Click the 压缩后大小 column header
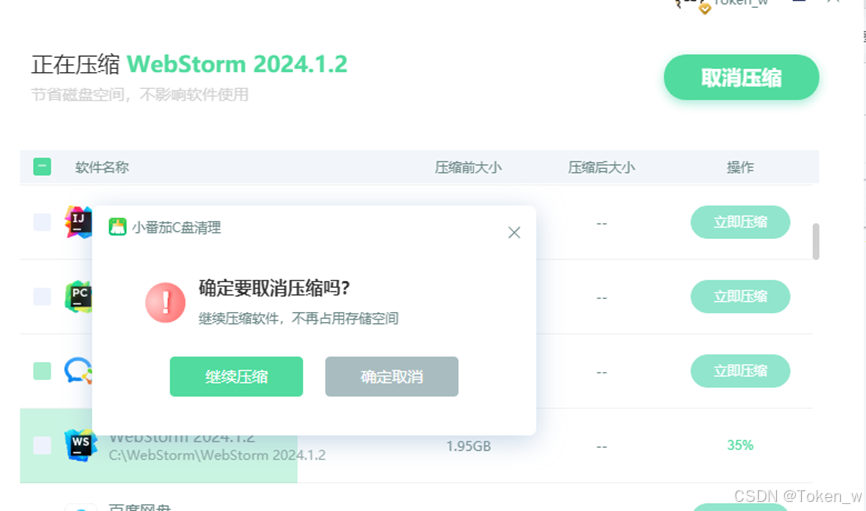Screen dimensions: 866x511 click(x=601, y=167)
